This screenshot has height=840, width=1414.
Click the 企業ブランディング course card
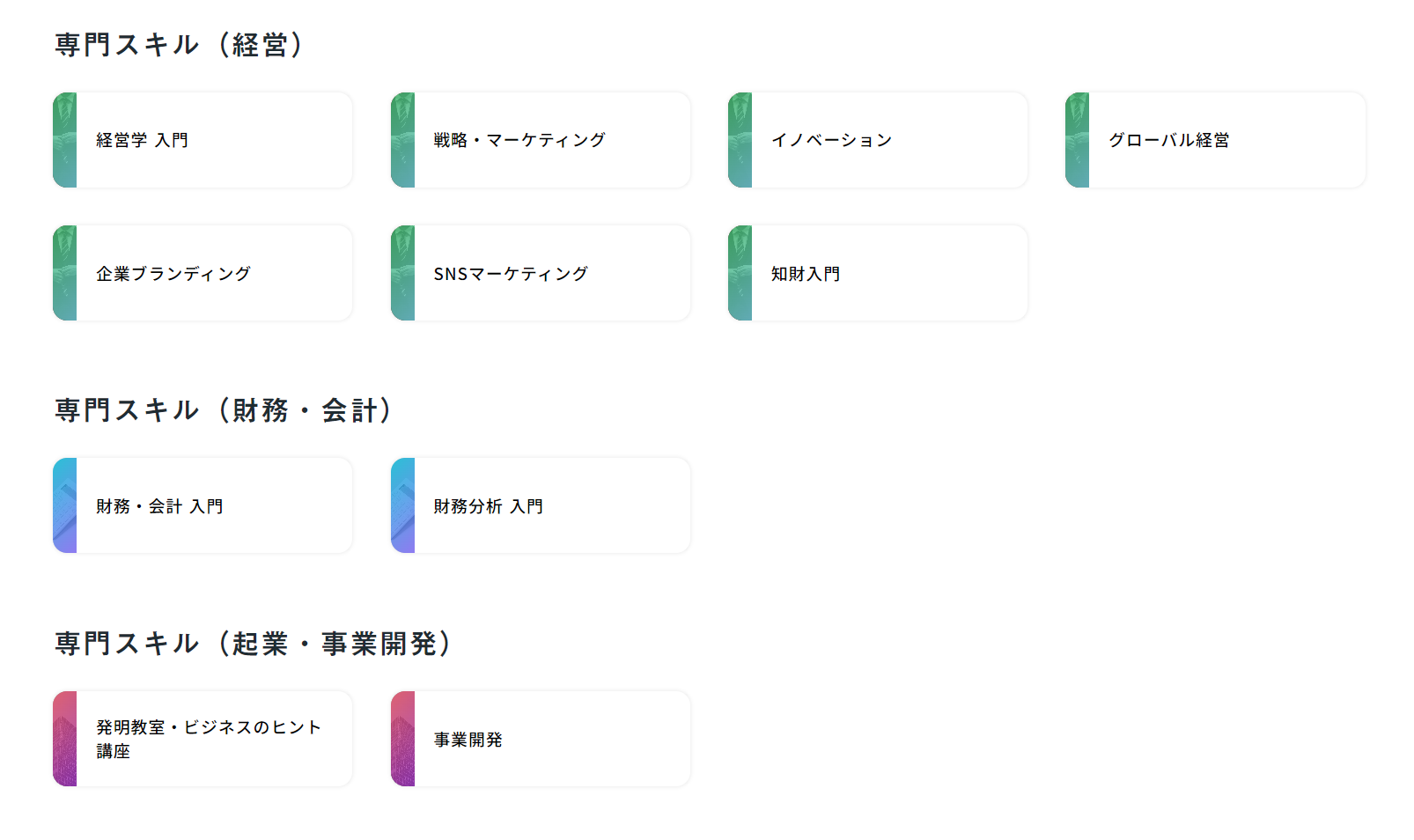coord(203,274)
